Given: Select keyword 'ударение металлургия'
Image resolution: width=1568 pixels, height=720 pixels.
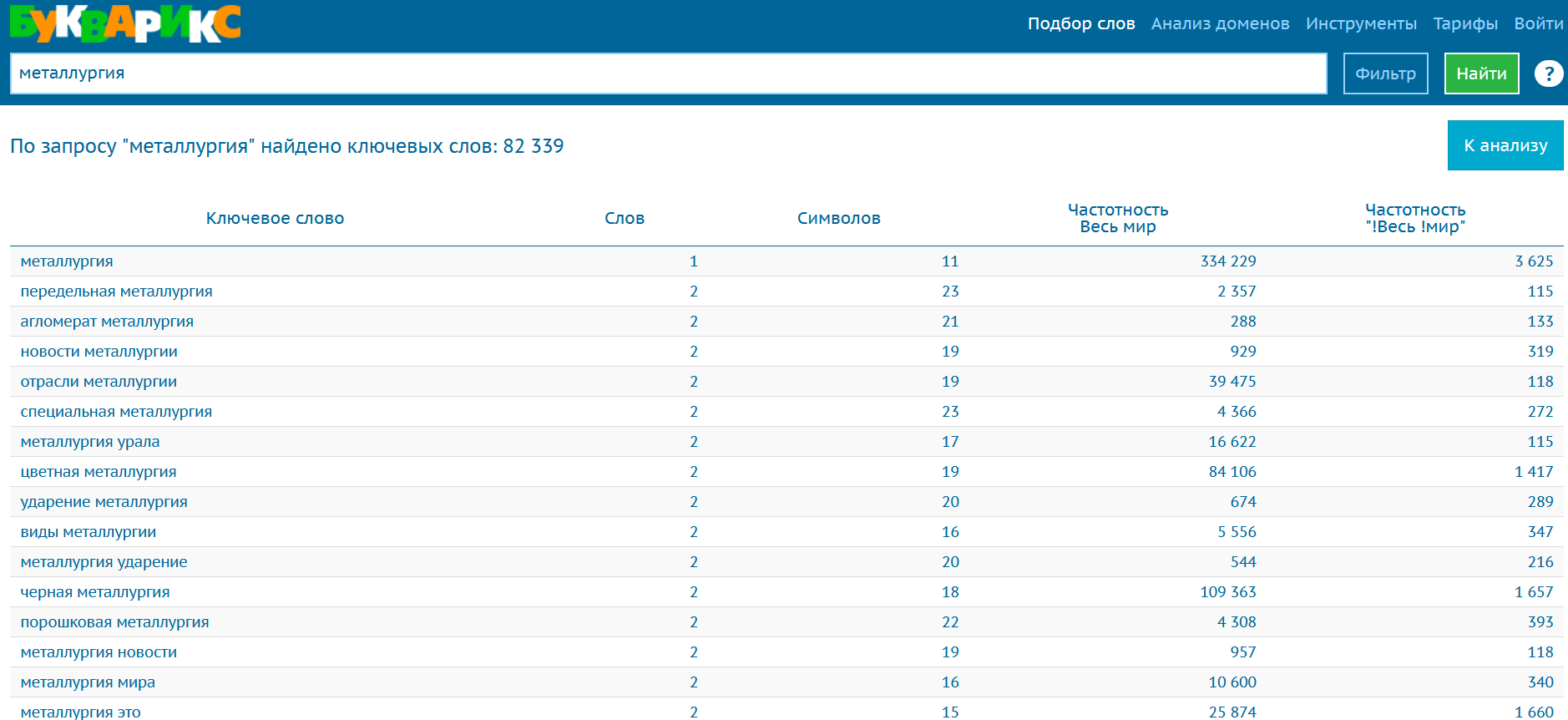Looking at the screenshot, I should tap(104, 502).
